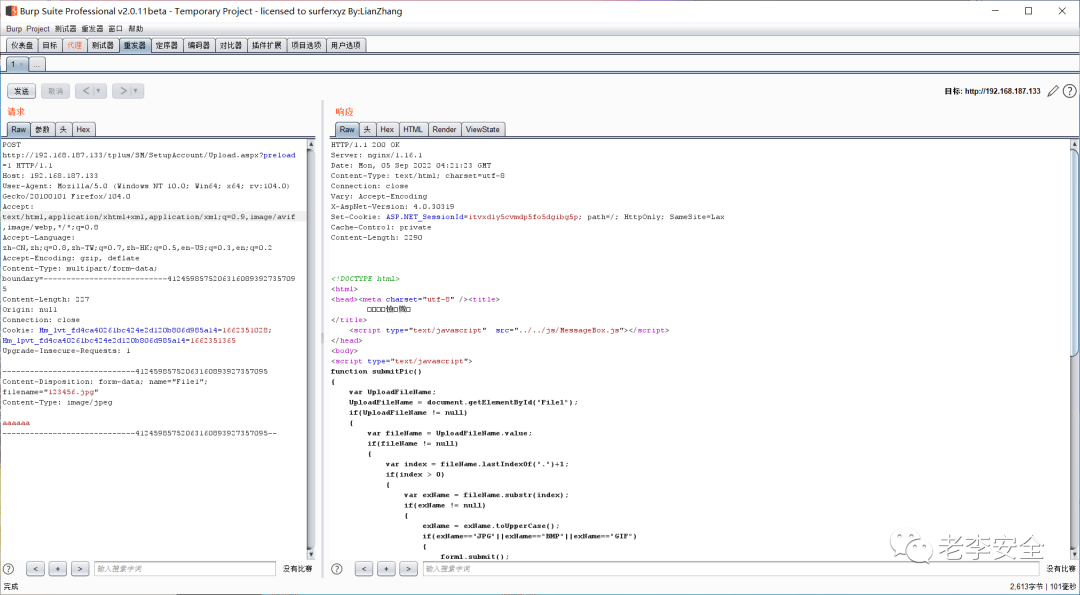
Task: Switch to the 编码器 tab
Action: point(199,45)
